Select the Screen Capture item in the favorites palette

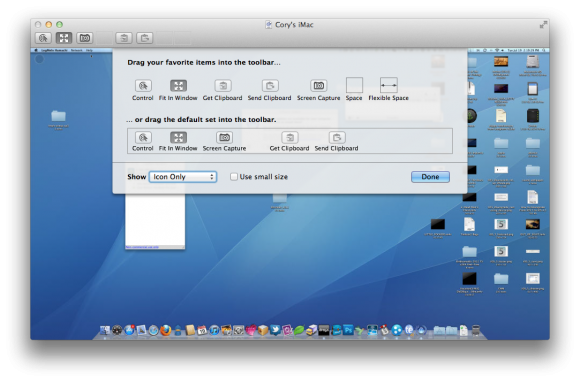[318, 90]
